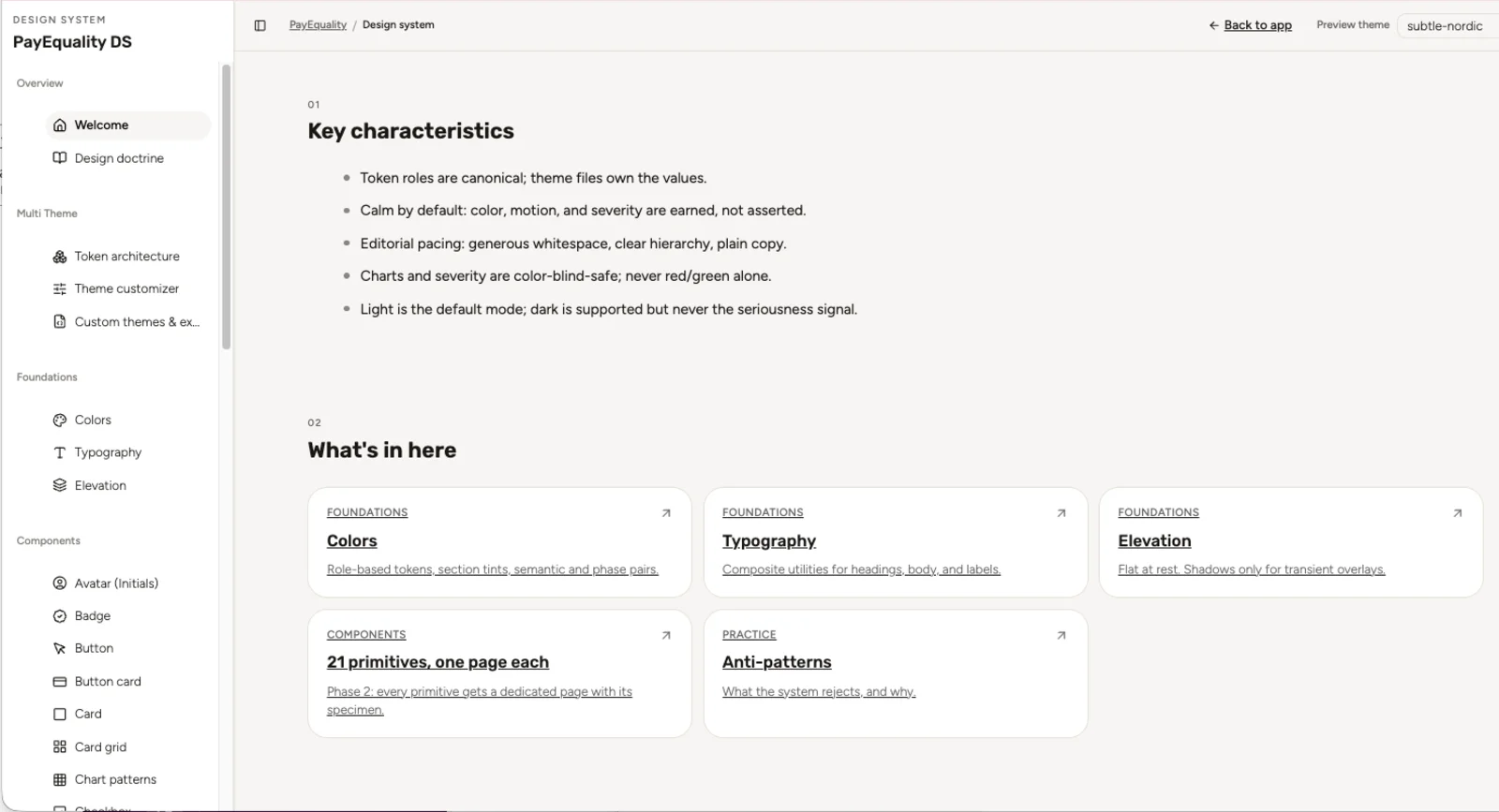Click the sidebar vertical scrollbar
The image size is (1499, 812).
pyautogui.click(x=226, y=206)
